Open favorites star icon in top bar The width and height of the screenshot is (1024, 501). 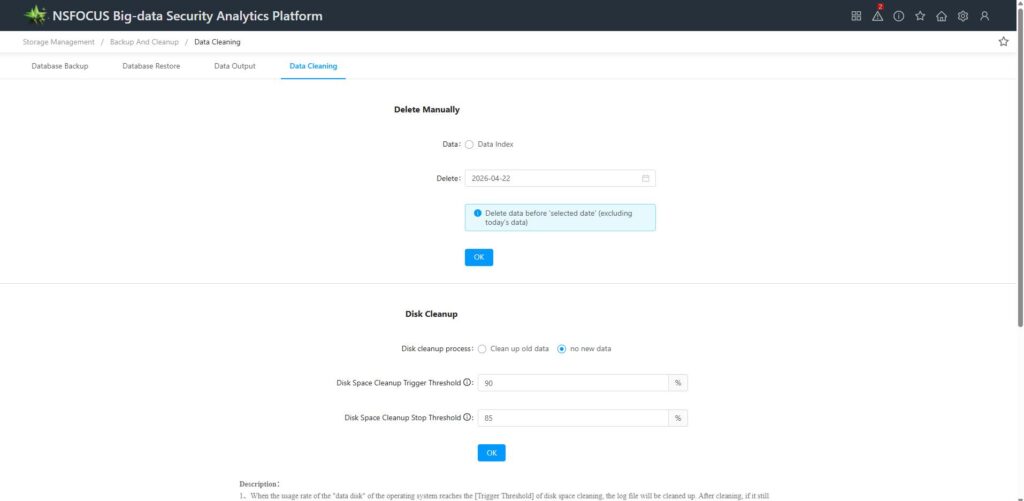pos(920,16)
